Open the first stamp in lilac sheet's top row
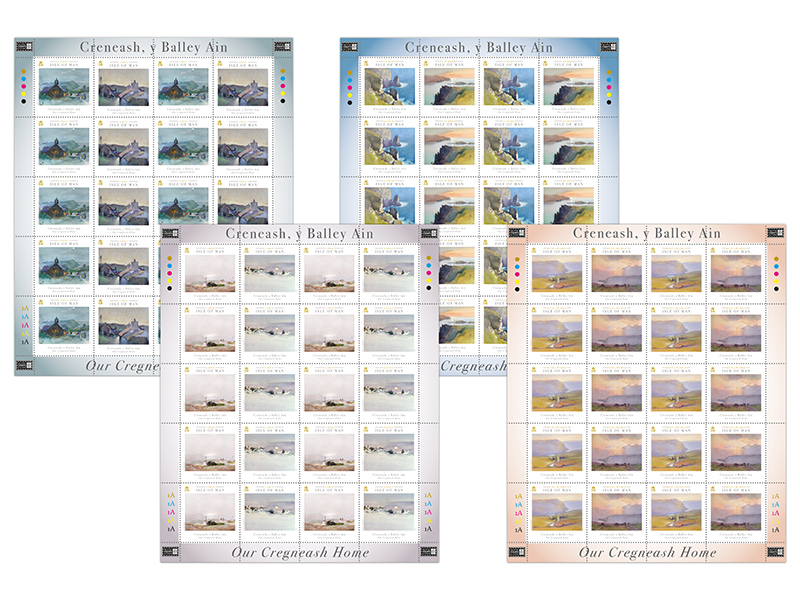 pyautogui.click(x=210, y=273)
